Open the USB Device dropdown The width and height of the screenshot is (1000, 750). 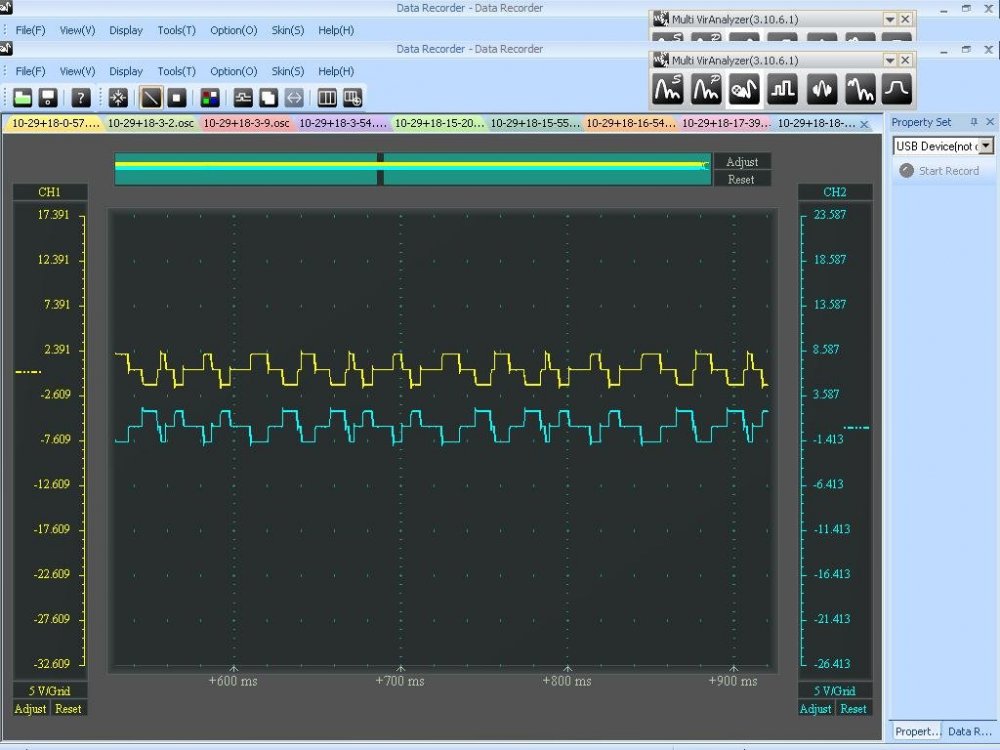[x=986, y=146]
